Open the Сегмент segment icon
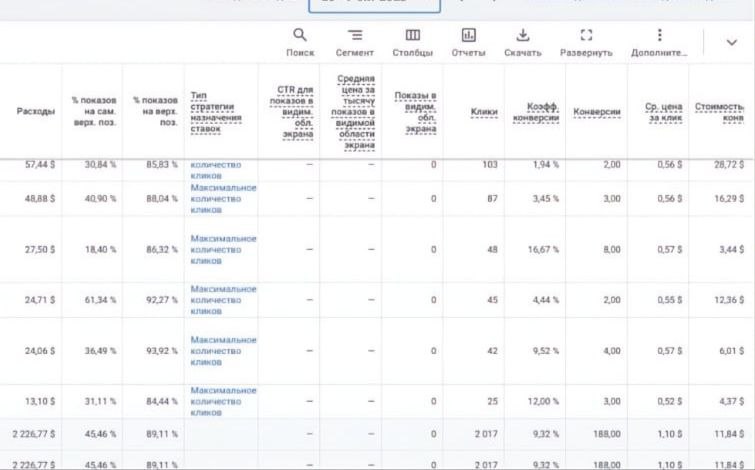The image size is (755, 470). click(x=355, y=35)
